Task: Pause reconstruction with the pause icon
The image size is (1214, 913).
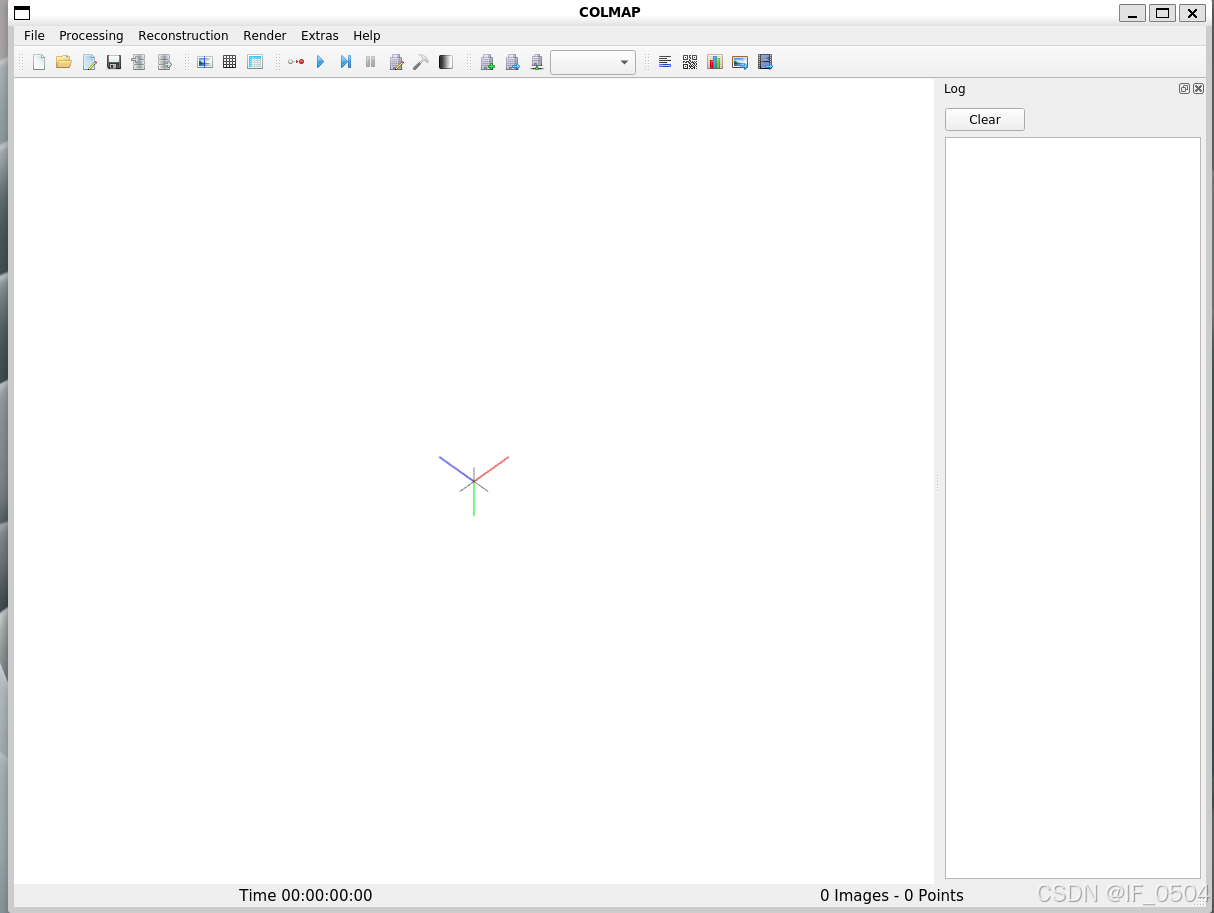Action: [371, 62]
